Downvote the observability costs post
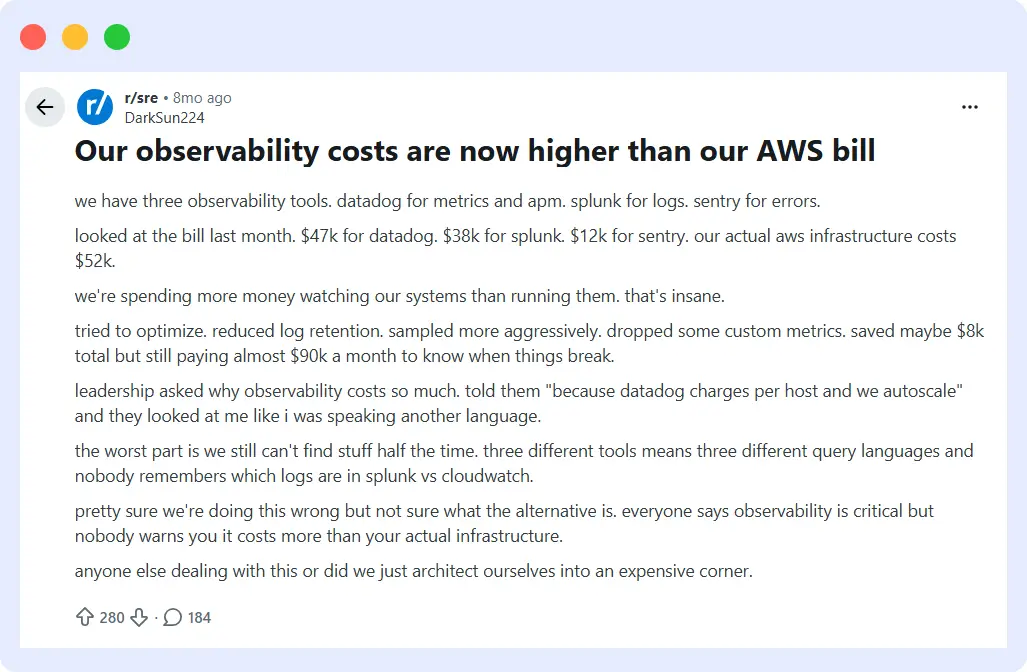 (x=139, y=617)
